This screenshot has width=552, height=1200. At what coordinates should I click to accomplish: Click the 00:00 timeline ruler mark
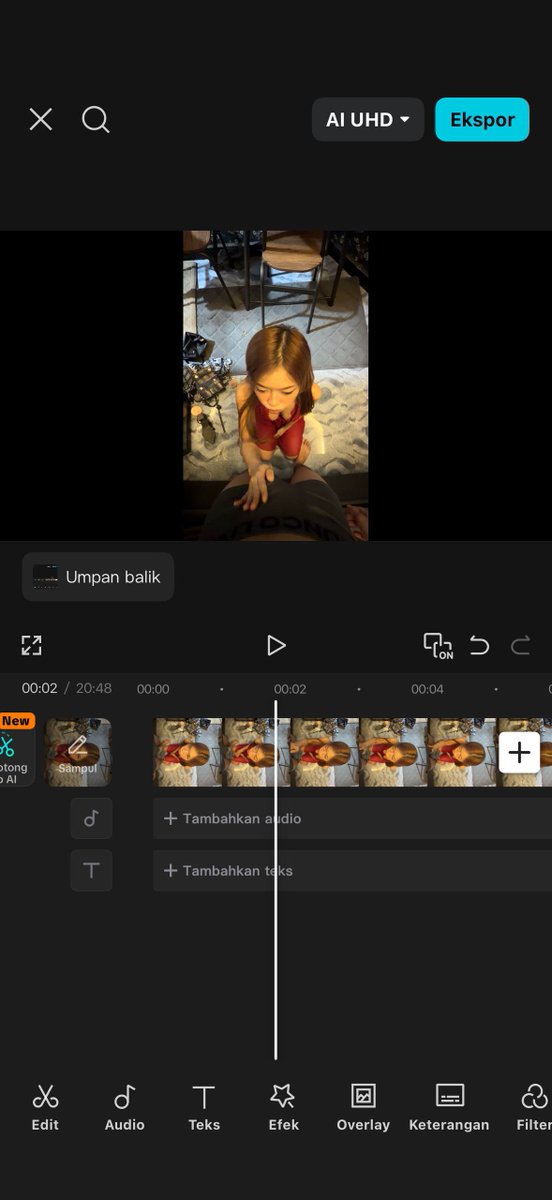coord(153,689)
